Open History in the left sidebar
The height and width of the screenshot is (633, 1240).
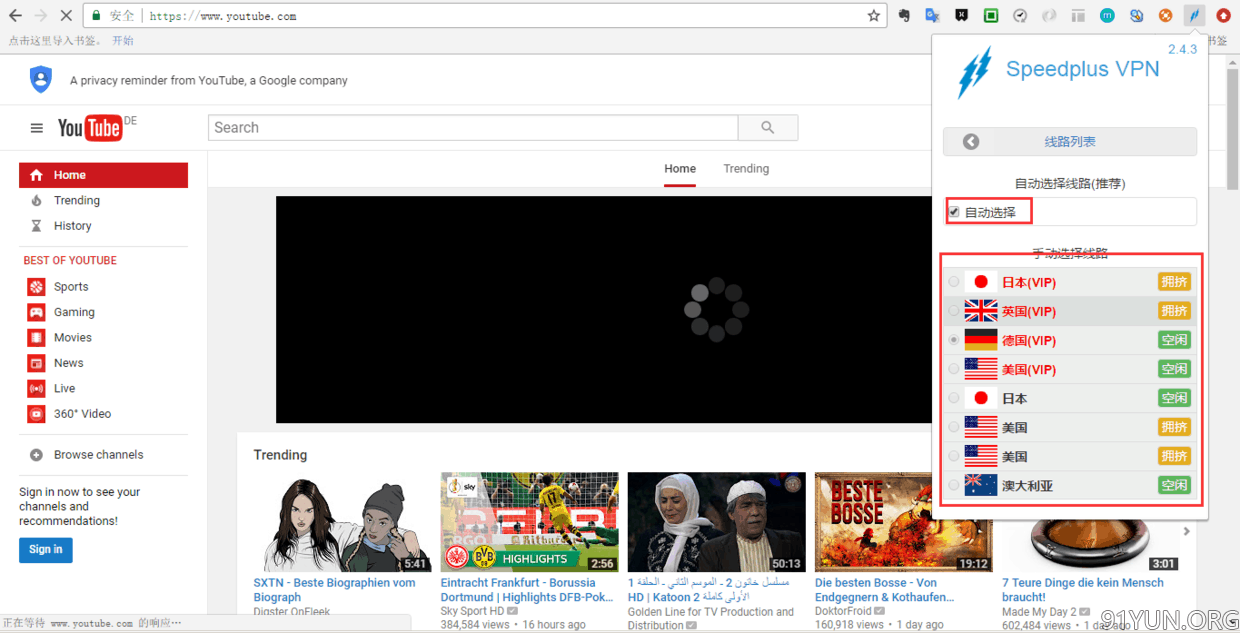(72, 226)
